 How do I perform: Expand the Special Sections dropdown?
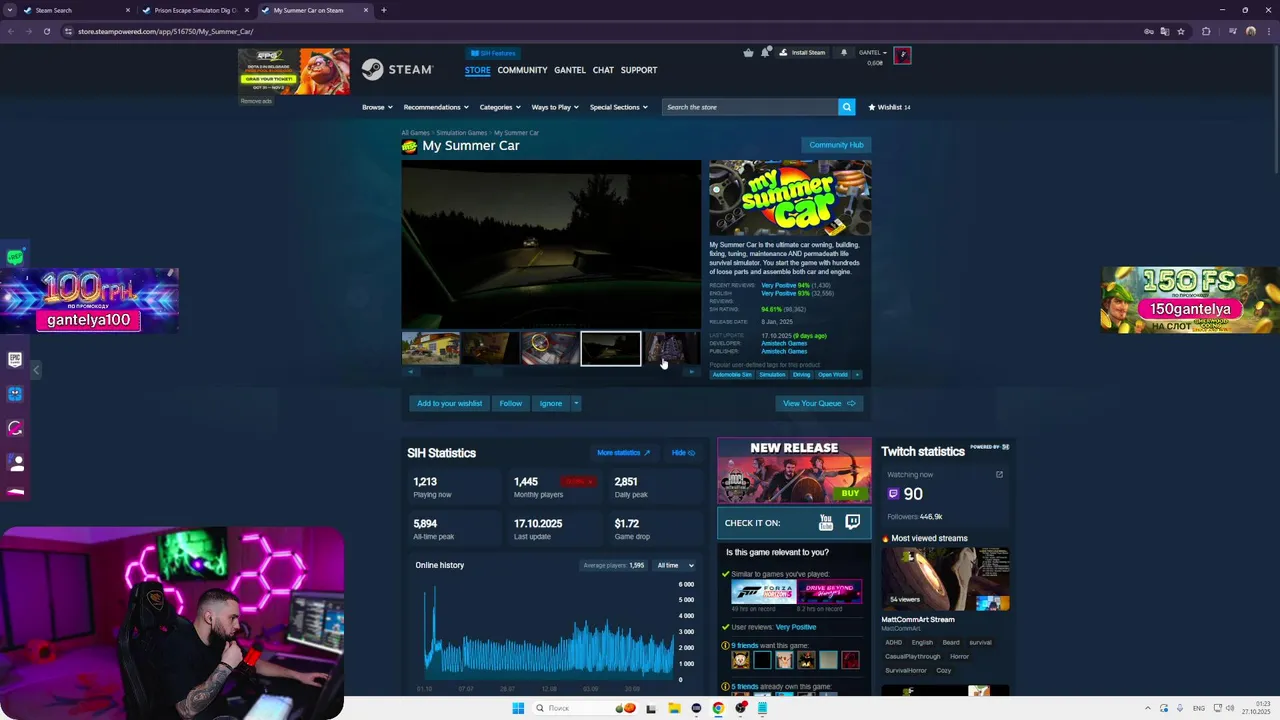point(618,107)
